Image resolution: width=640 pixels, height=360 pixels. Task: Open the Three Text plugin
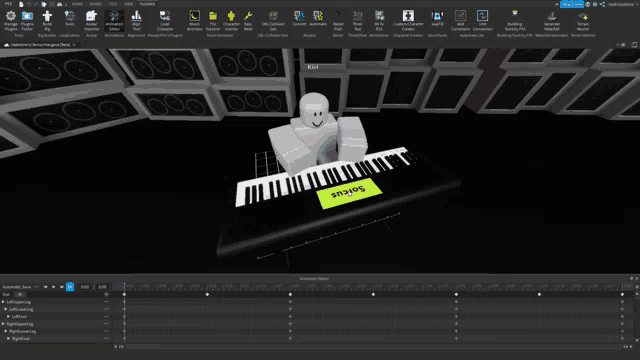click(357, 21)
